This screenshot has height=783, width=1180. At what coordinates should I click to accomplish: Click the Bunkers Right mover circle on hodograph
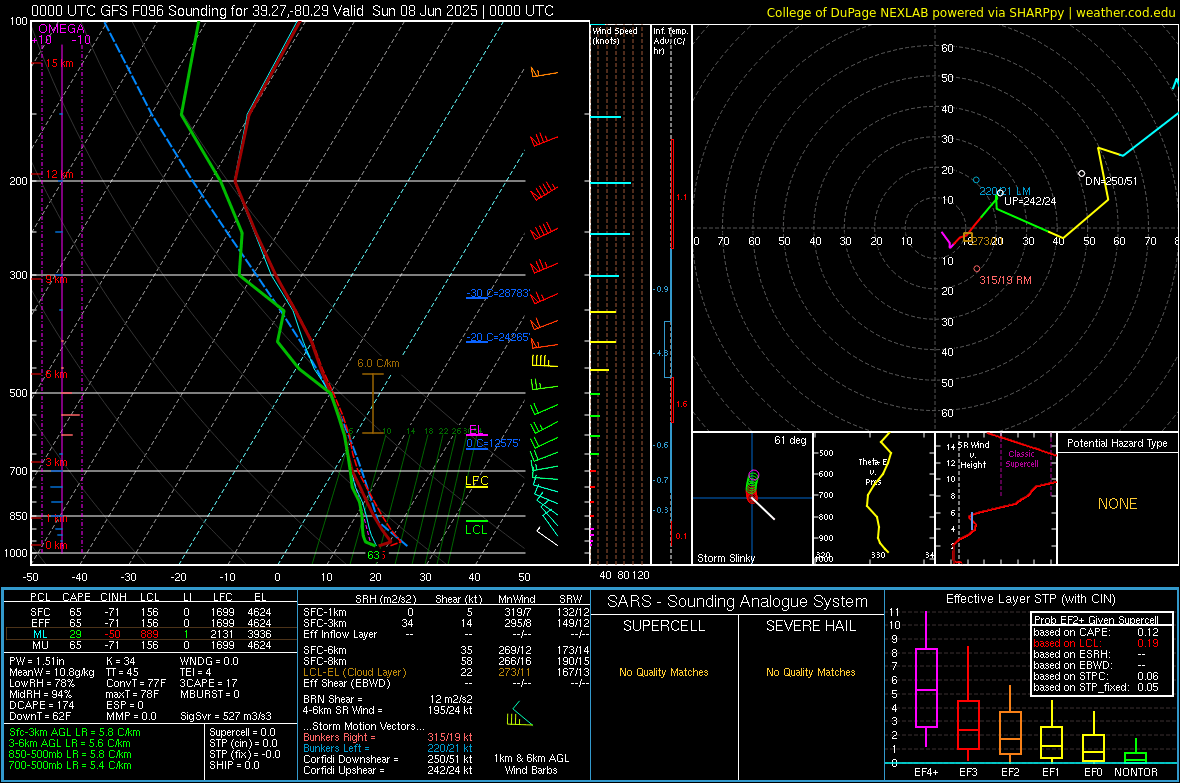(977, 269)
